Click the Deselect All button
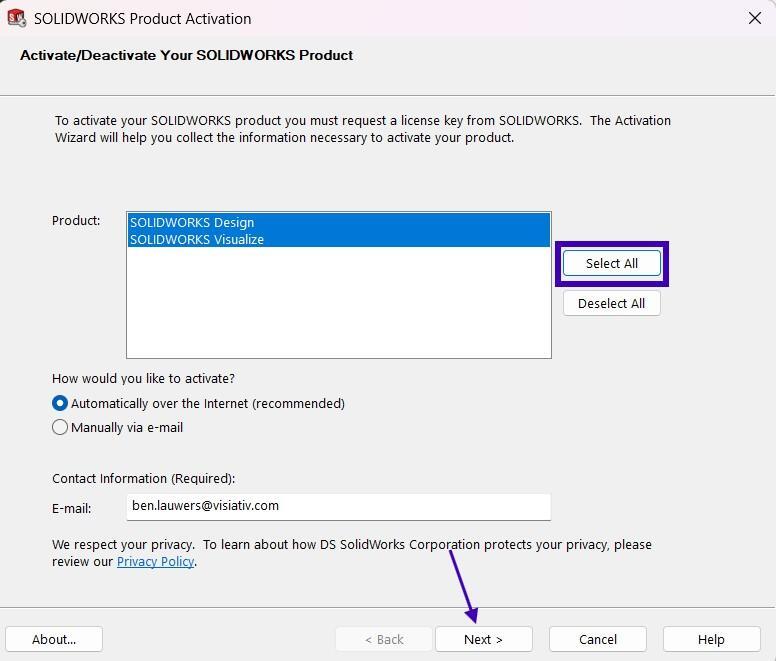Screen dimensions: 776x661 612,303
